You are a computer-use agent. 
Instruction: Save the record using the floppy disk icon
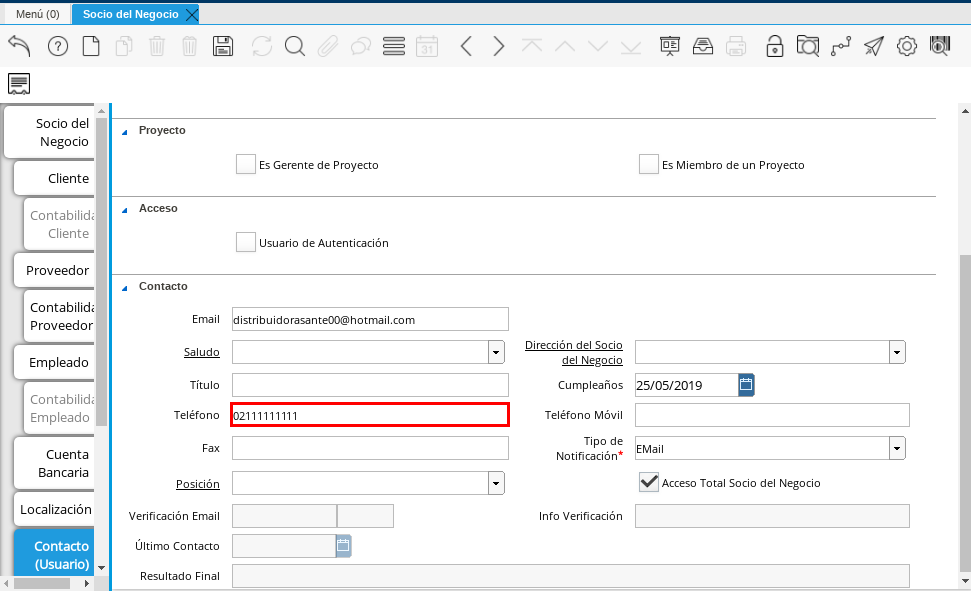223,46
